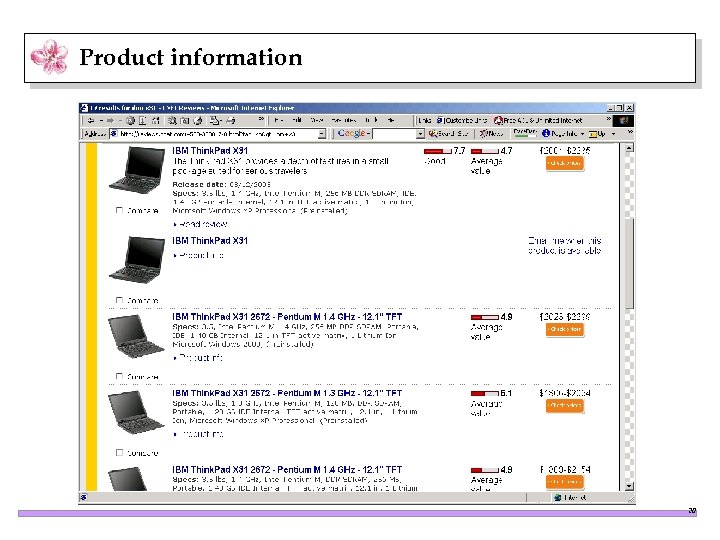Expand Back button history dropdown arrow
720x540 pixels.
101,121
